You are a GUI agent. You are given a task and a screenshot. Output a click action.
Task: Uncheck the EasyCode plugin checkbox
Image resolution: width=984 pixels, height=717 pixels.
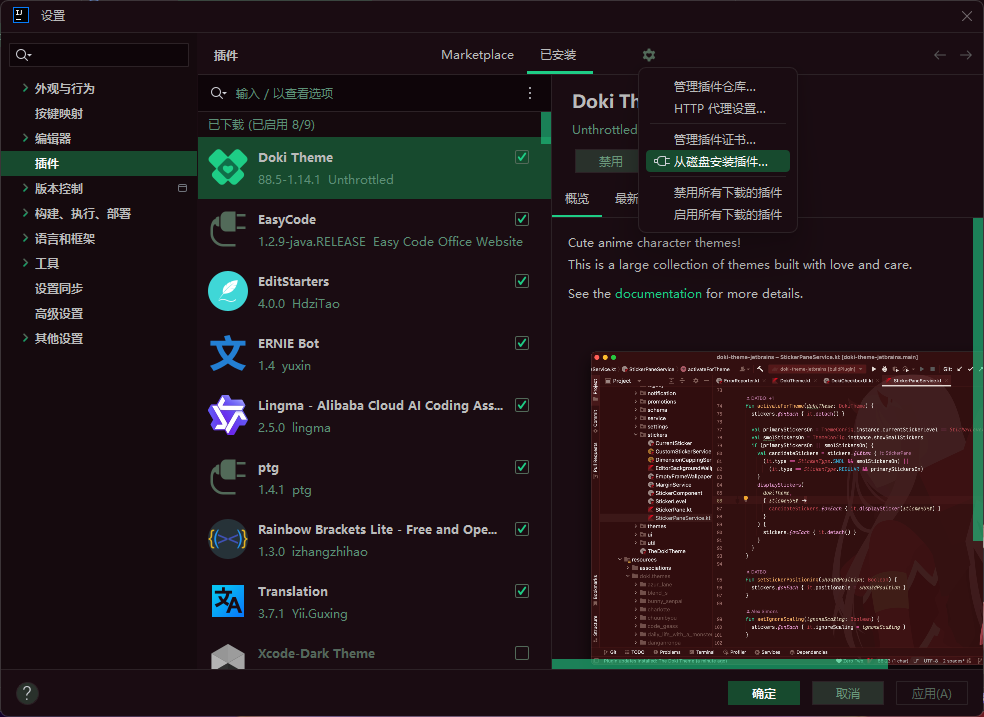click(x=521, y=219)
